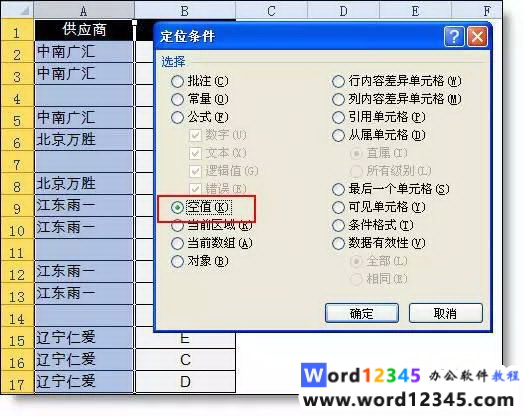Viewport: 524px width, 416px height.
Task: Select cell with 辽宁仁爱 in row 15
Action: (x=84, y=338)
